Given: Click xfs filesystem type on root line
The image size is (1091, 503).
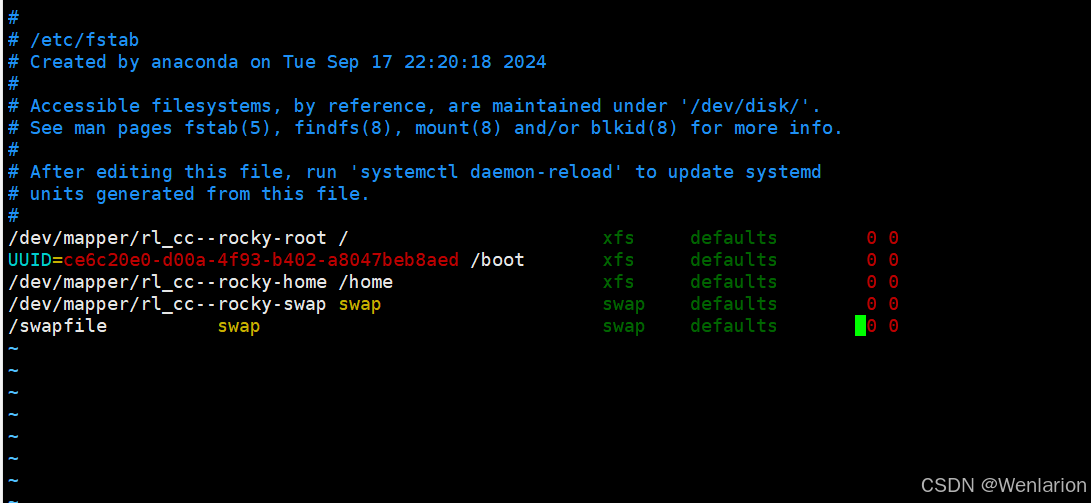Looking at the screenshot, I should [x=619, y=239].
